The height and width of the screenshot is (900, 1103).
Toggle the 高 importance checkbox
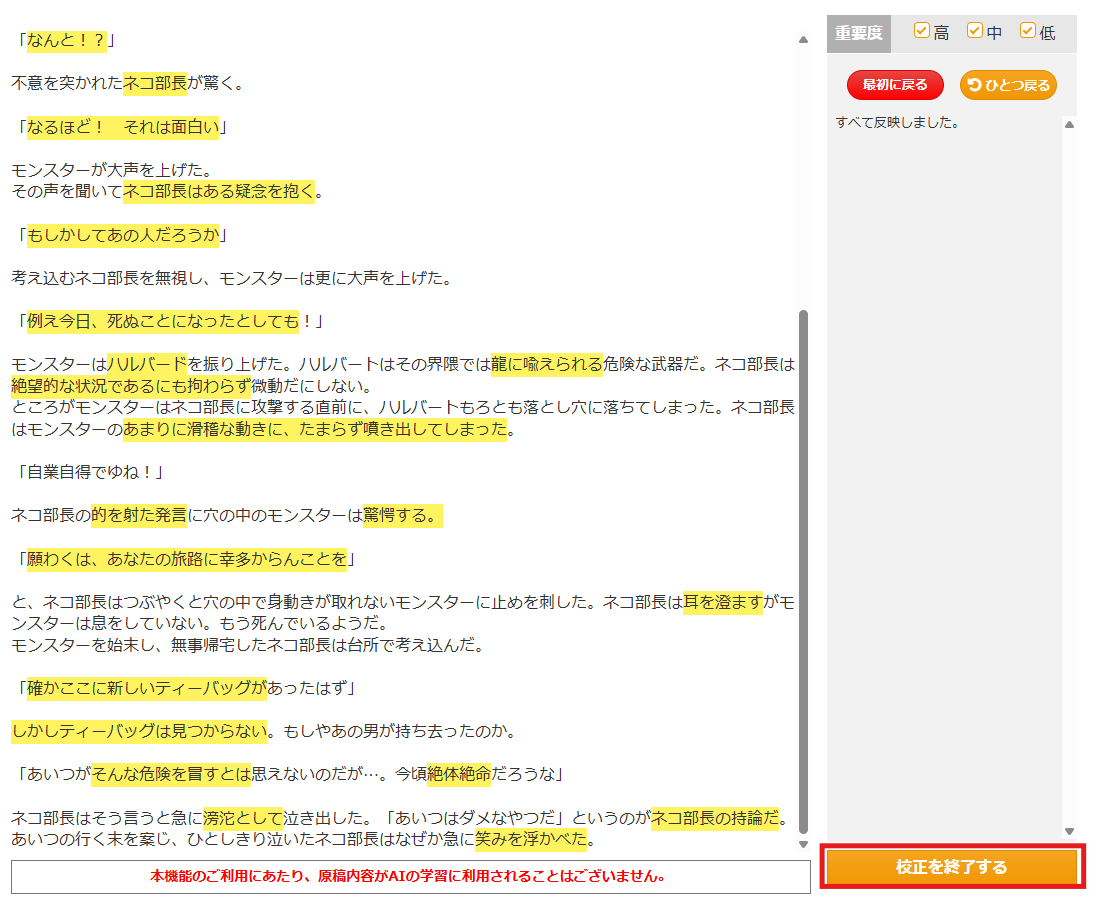922,31
